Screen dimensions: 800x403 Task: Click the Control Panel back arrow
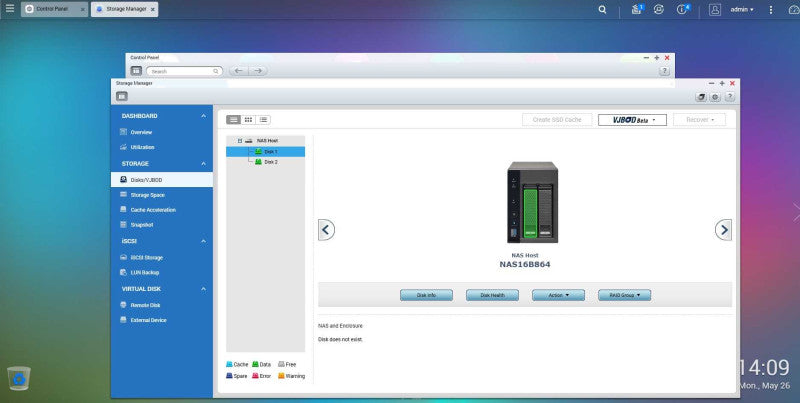238,71
